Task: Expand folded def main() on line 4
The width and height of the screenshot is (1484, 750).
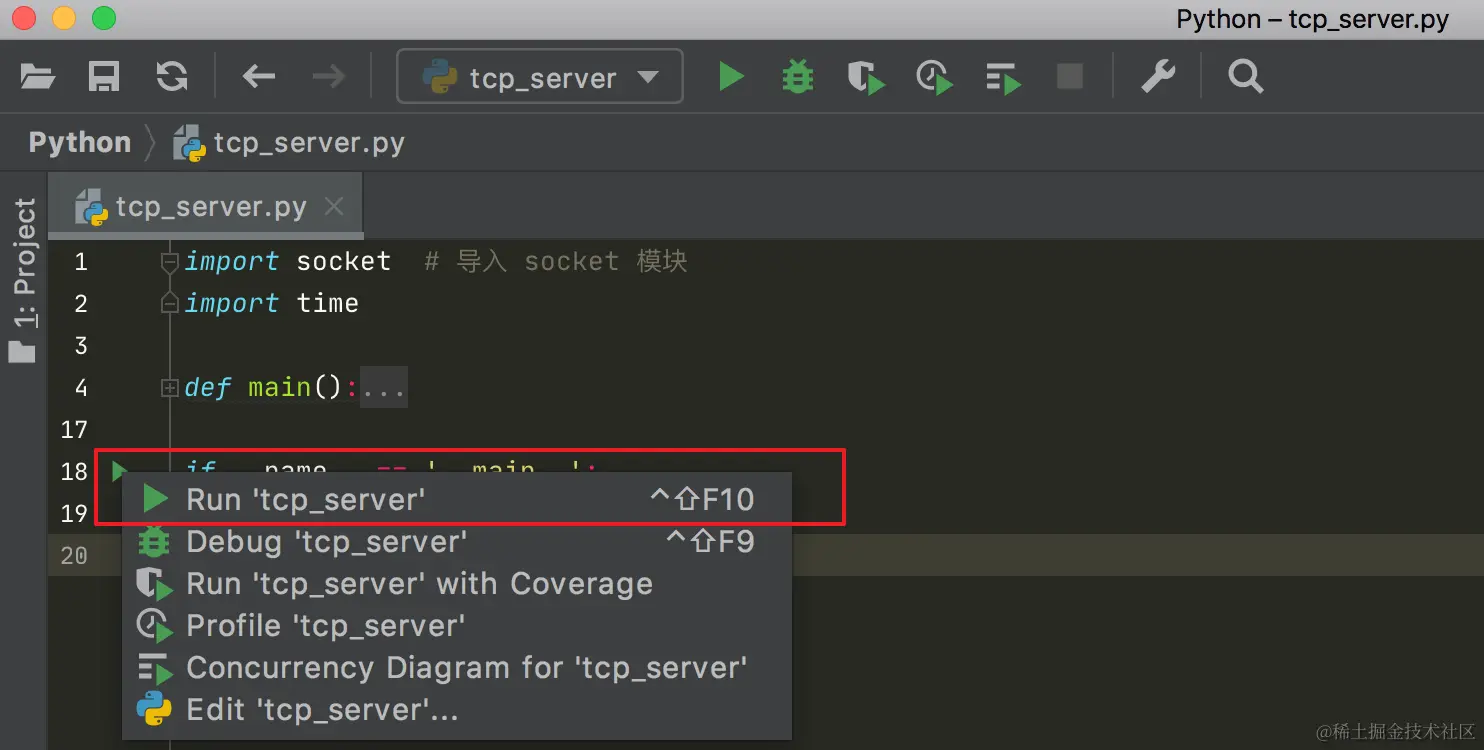Action: coord(170,388)
